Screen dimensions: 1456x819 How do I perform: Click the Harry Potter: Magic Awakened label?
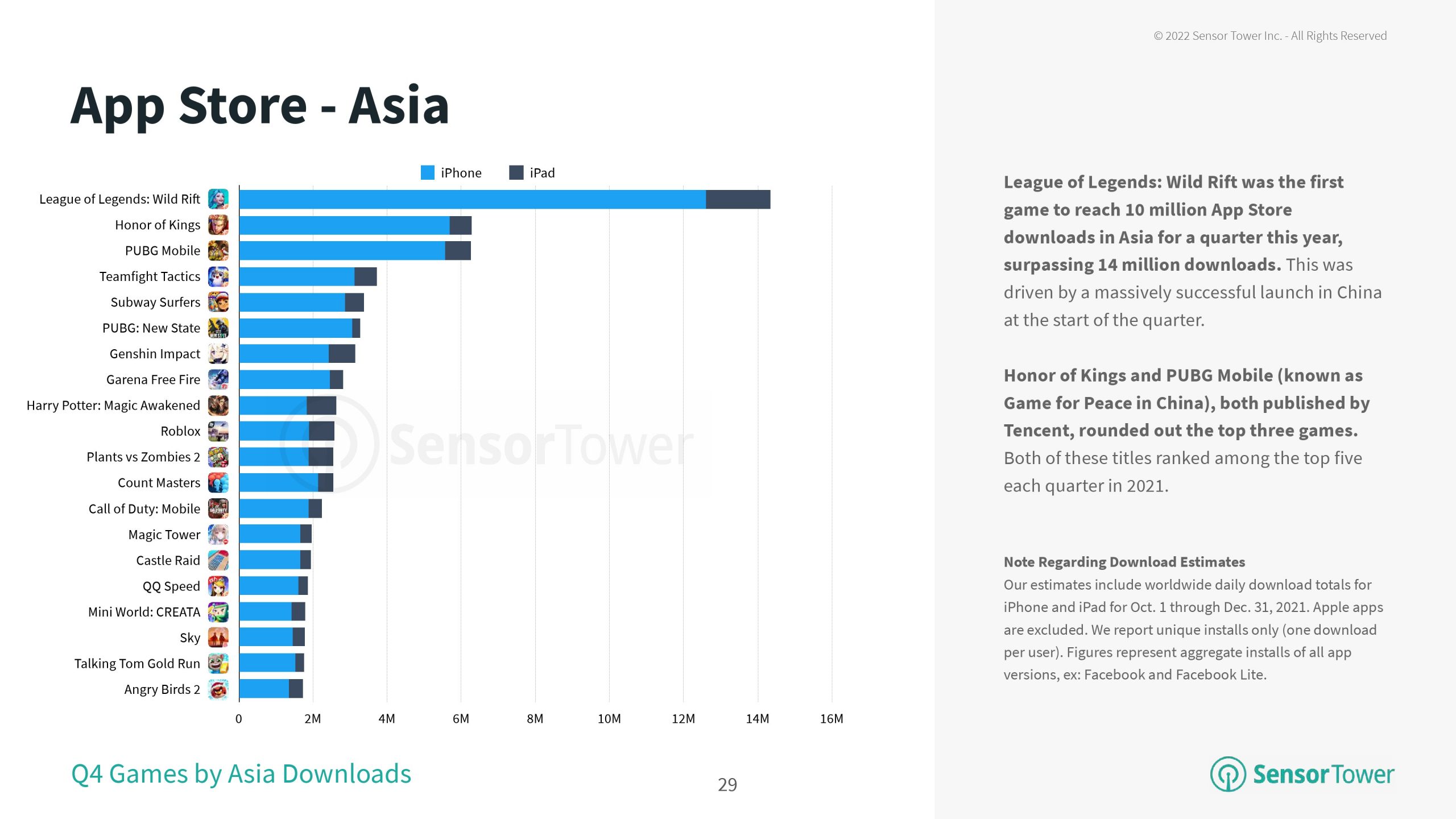[114, 406]
